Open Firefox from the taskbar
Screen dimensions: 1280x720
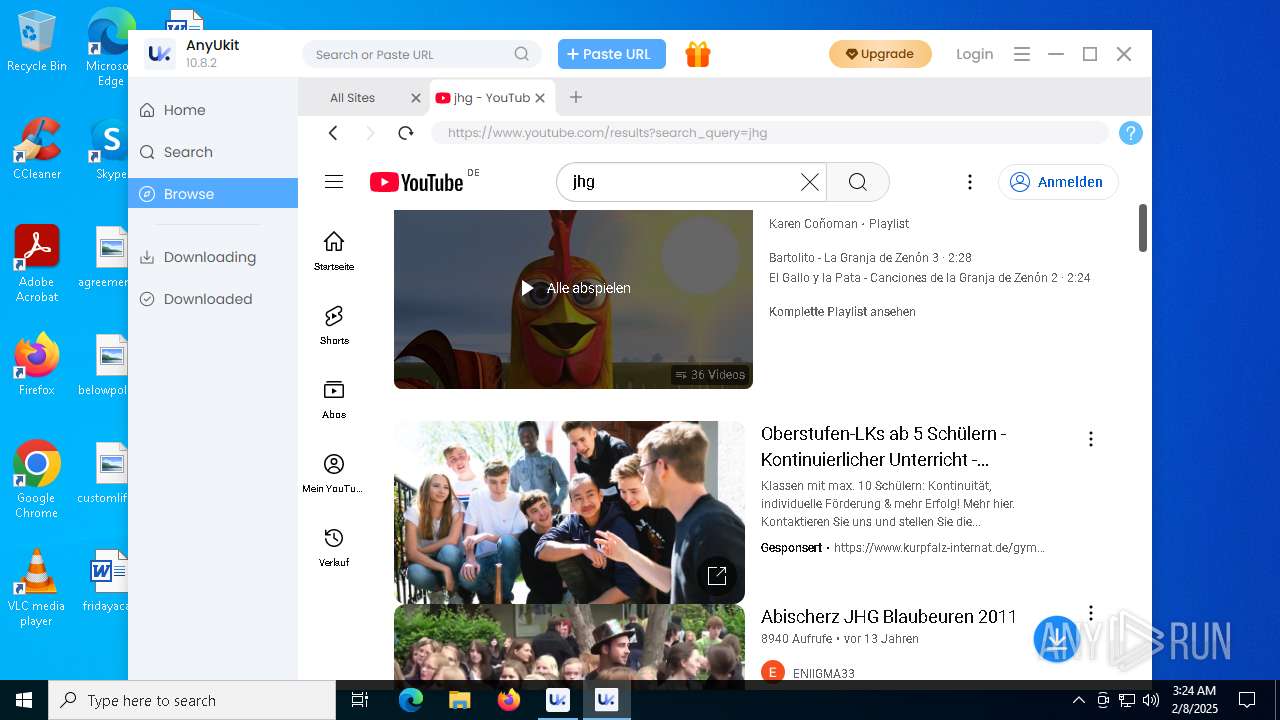(509, 700)
